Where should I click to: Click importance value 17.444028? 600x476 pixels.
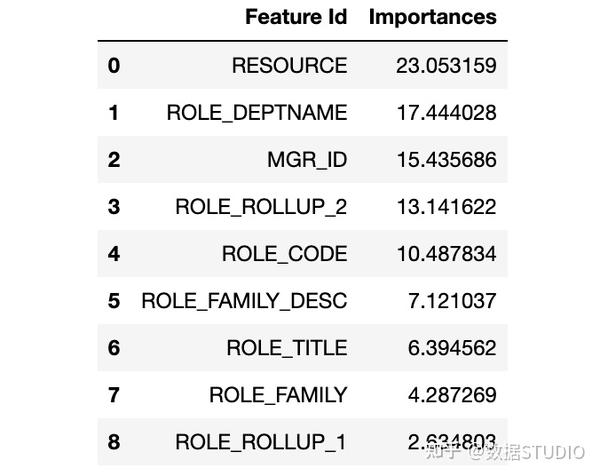pos(447,113)
